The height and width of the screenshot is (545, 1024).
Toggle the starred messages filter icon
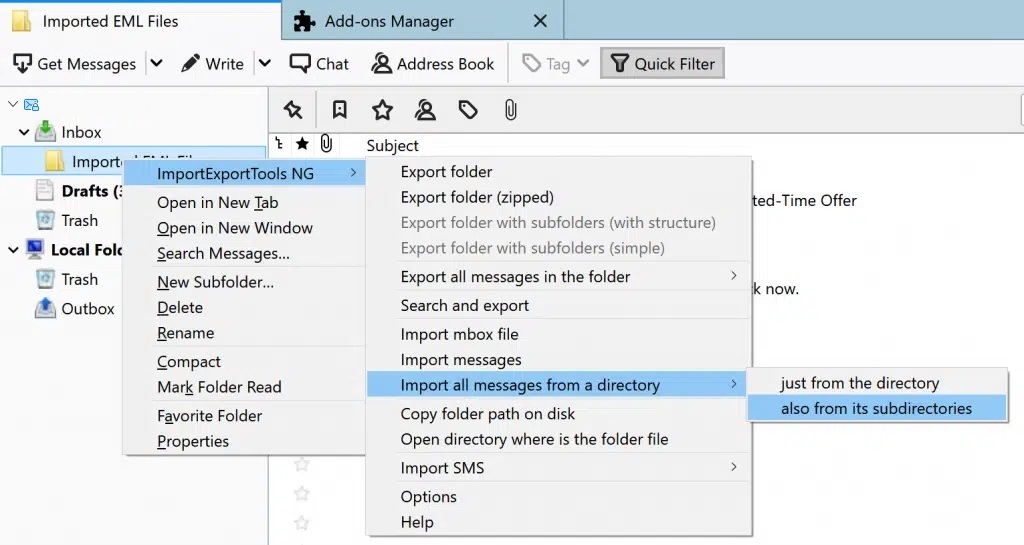382,110
